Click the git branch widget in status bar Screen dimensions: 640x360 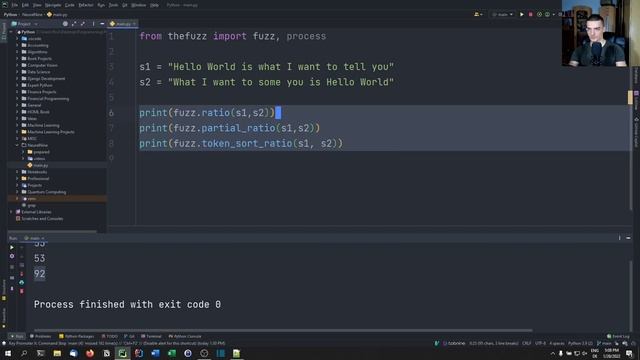[x=604, y=343]
